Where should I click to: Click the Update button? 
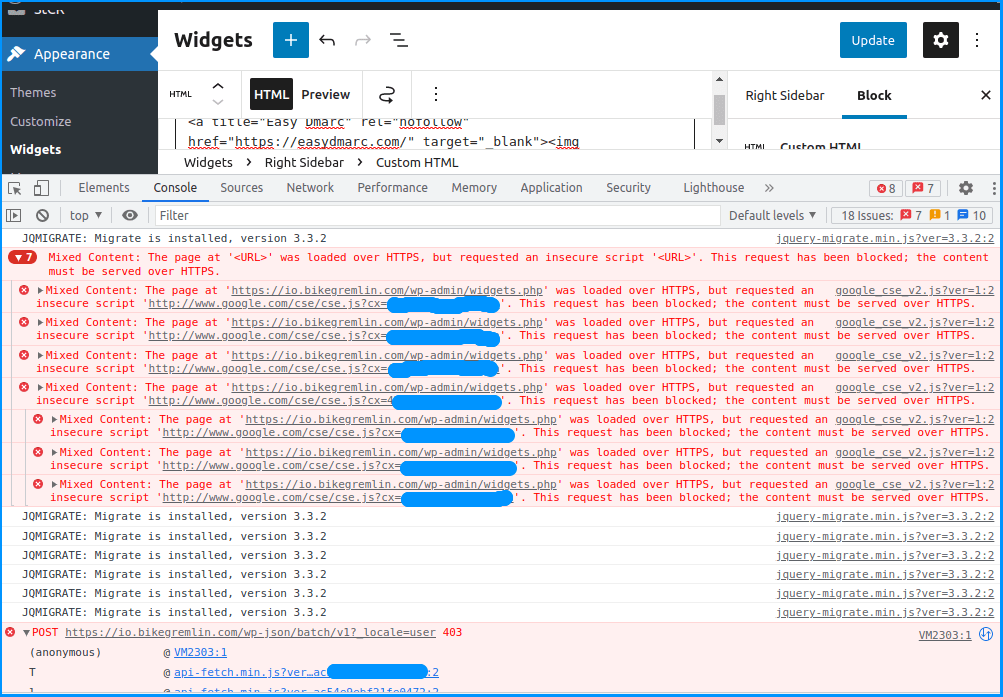[873, 40]
